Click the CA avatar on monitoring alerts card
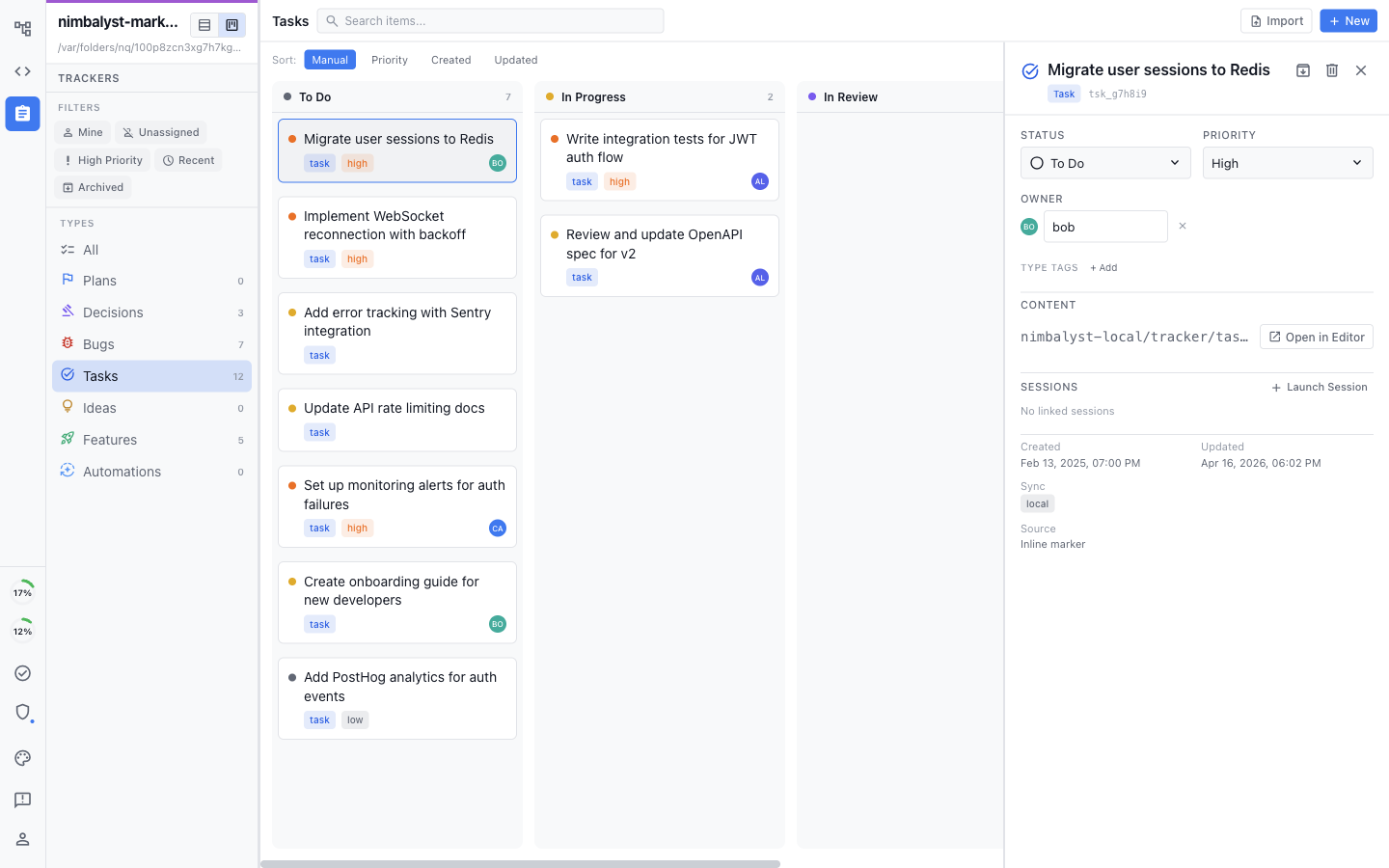This screenshot has width=1389, height=868. tap(498, 529)
